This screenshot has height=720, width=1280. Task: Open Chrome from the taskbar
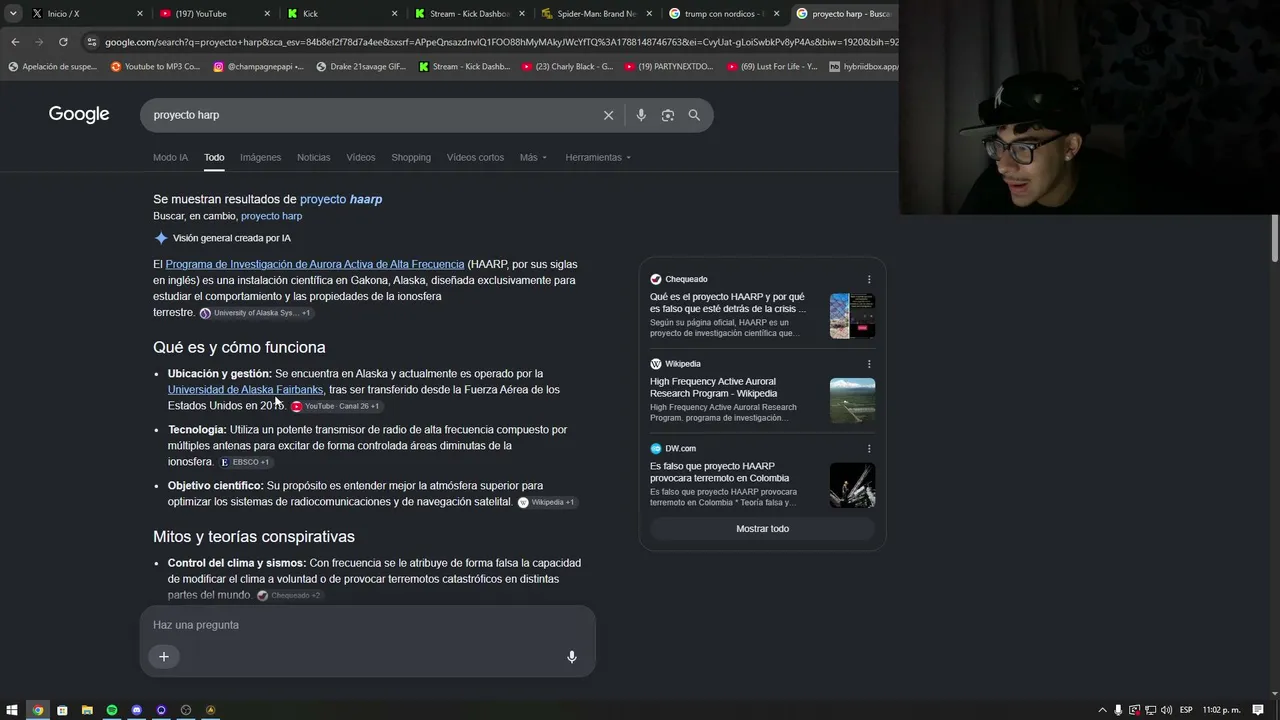pos(38,710)
